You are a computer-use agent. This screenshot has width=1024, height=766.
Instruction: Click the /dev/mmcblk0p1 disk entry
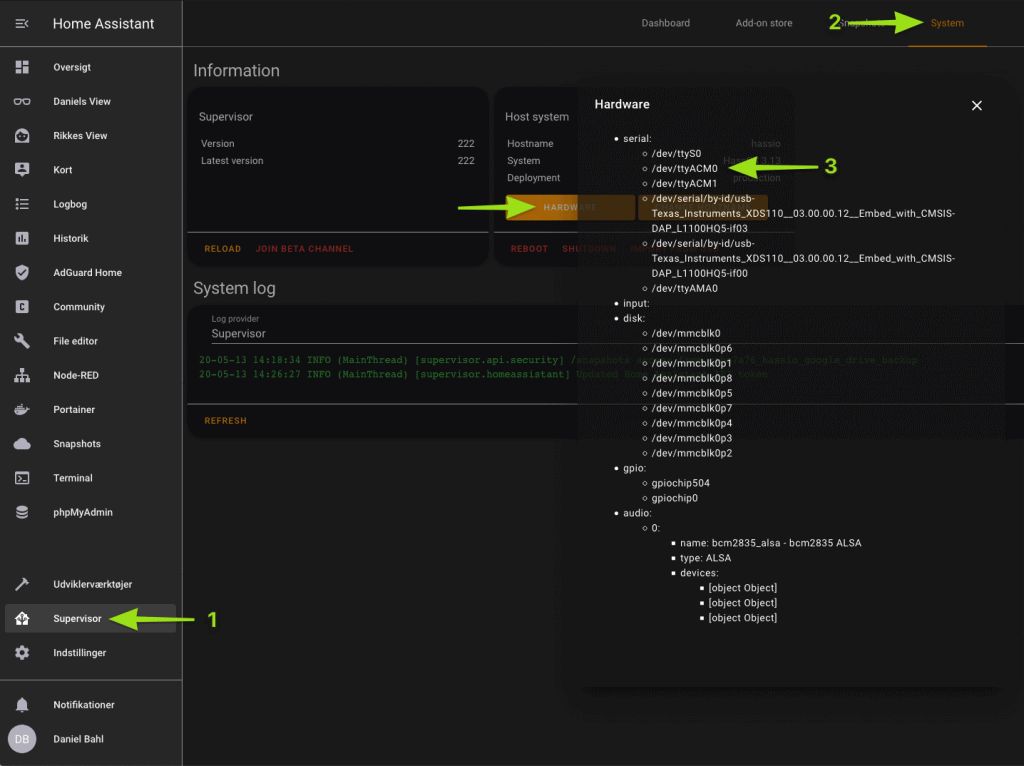point(692,364)
